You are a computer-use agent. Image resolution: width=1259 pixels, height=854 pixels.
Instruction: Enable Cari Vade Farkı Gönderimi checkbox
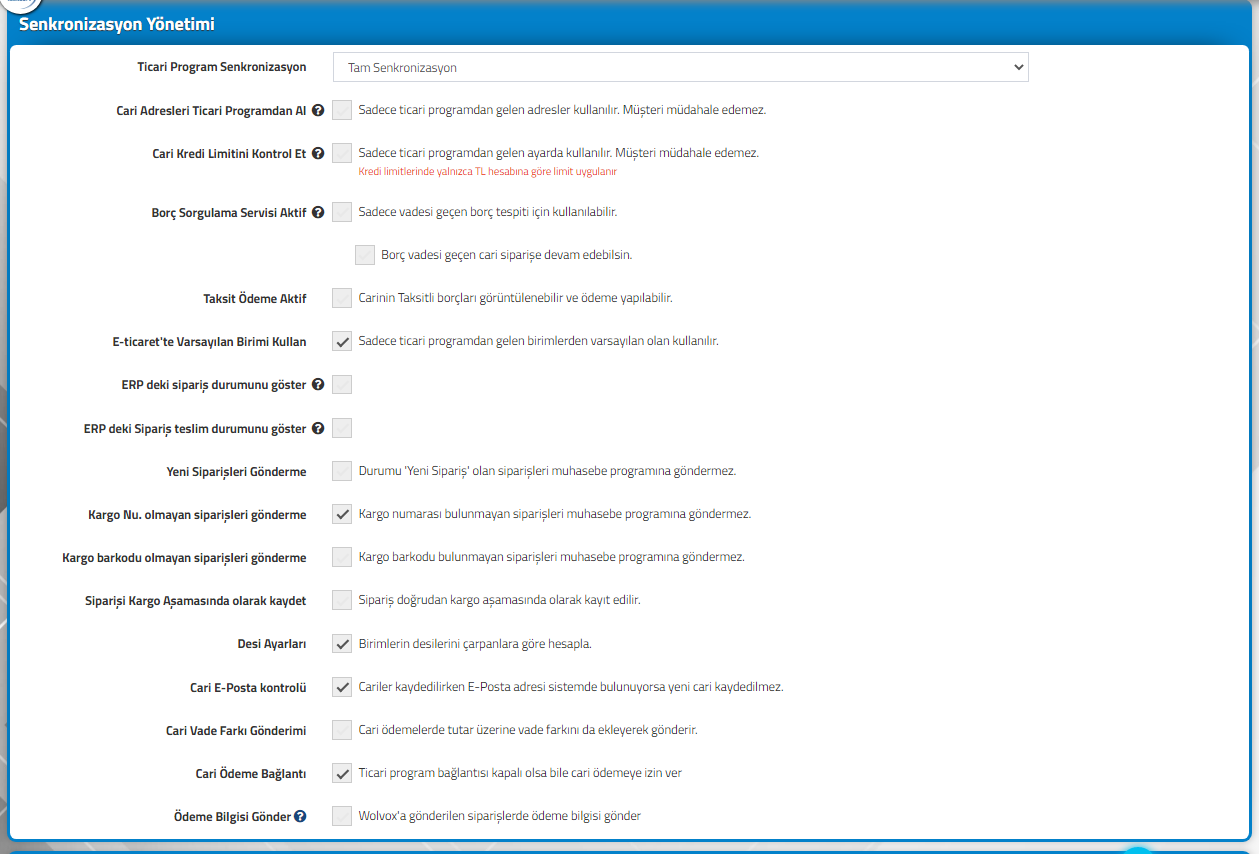pyautogui.click(x=342, y=730)
